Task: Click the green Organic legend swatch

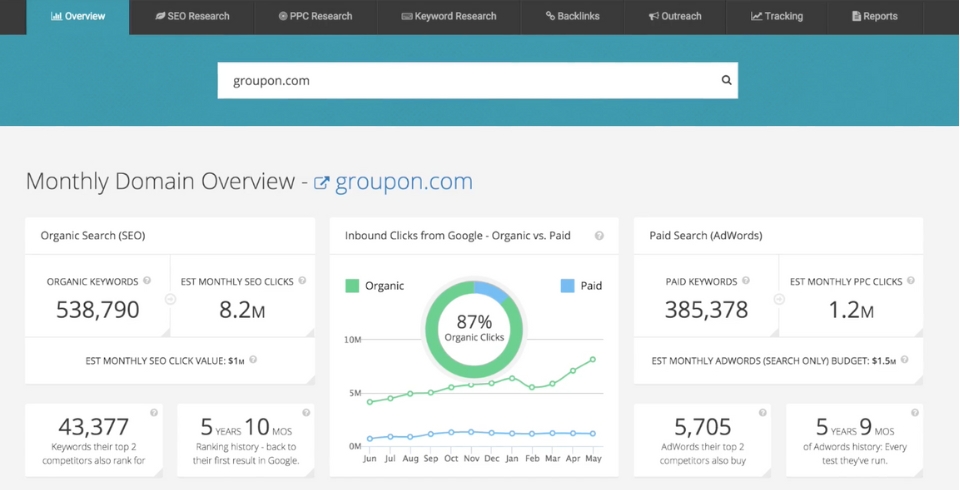Action: coord(352,285)
